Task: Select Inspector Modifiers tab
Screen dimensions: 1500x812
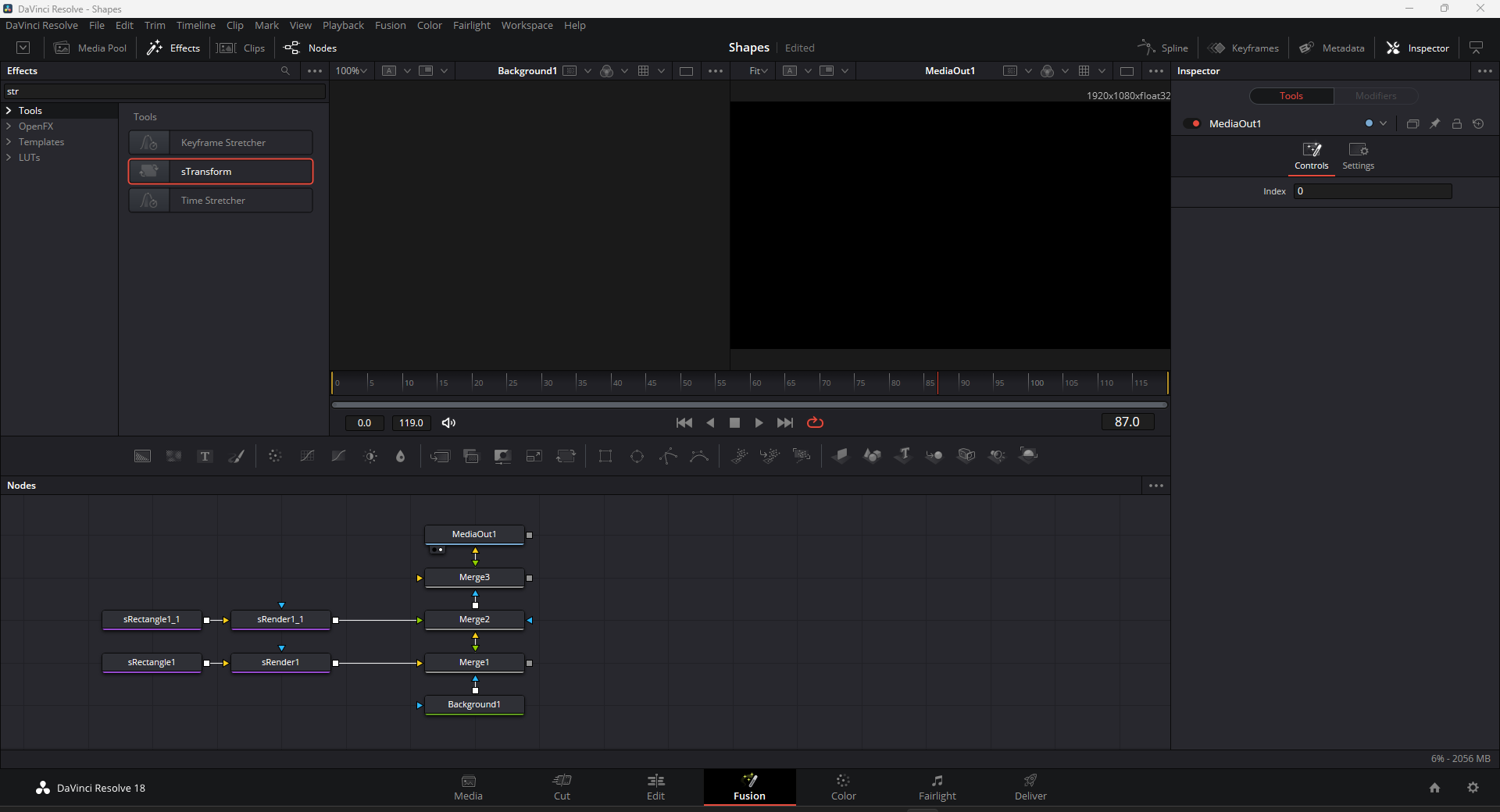Action: point(1376,96)
